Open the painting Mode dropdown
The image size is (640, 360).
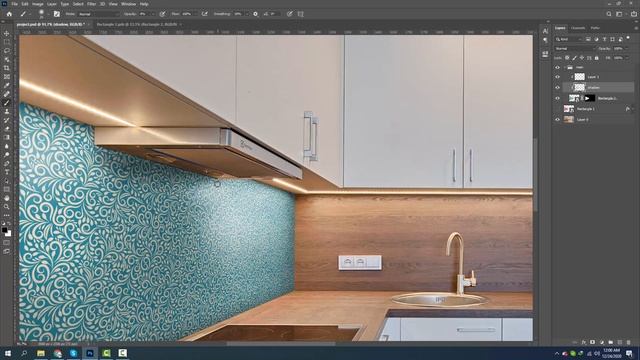pyautogui.click(x=98, y=14)
